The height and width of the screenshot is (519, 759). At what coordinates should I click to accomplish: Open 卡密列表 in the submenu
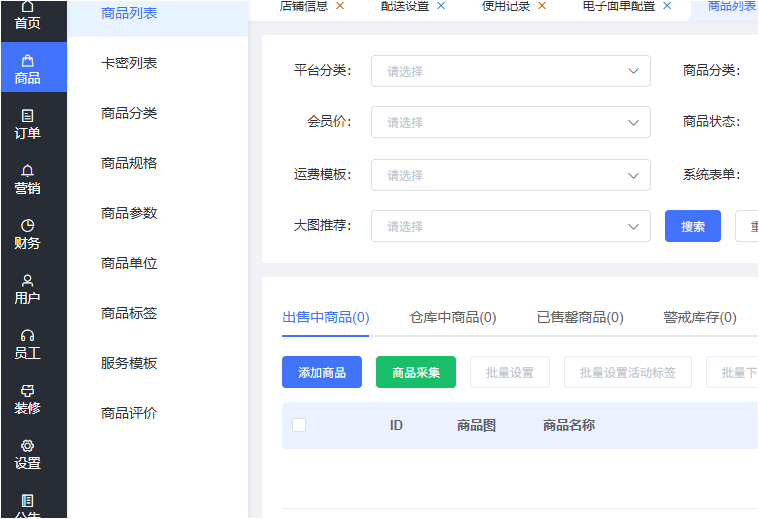point(129,63)
